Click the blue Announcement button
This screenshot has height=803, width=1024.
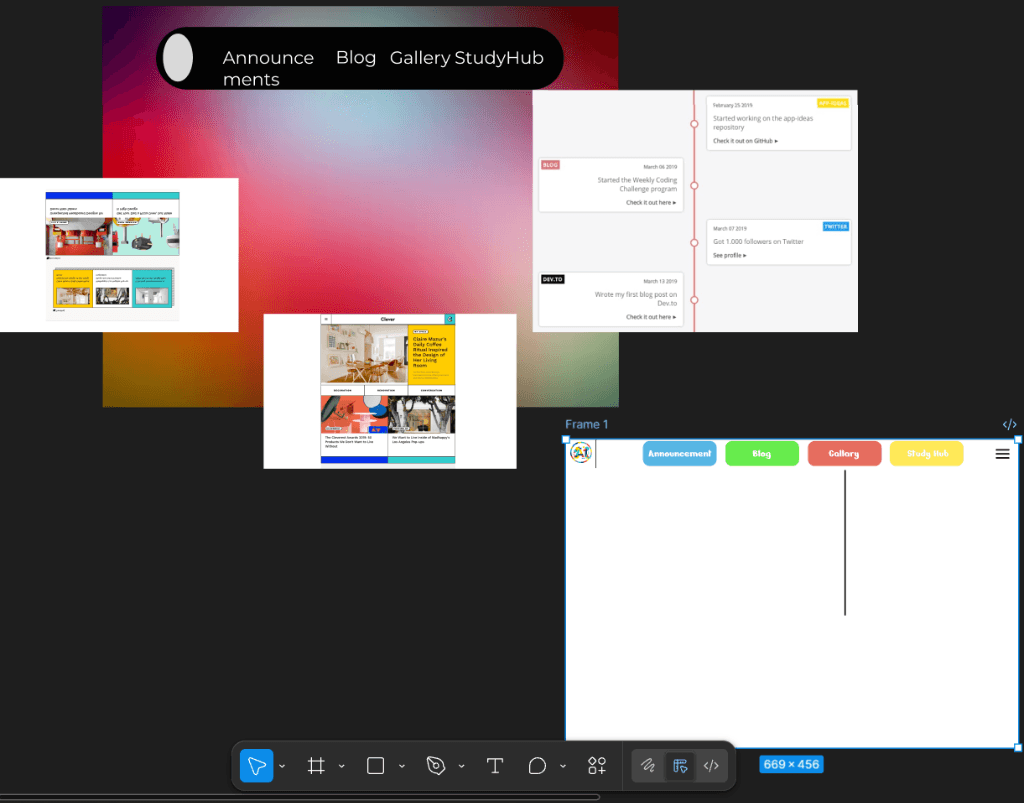(x=679, y=454)
